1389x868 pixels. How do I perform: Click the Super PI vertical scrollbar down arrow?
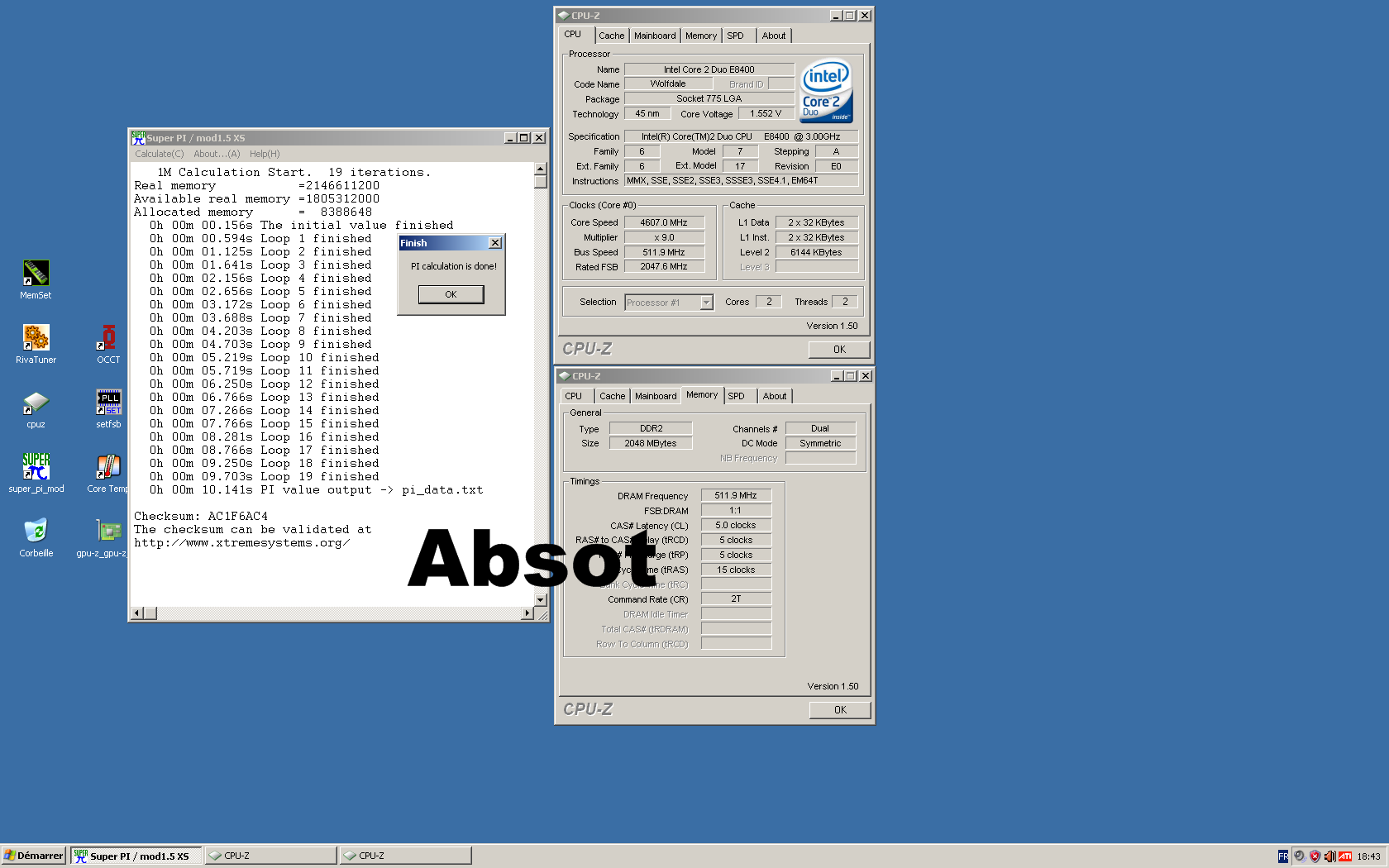[541, 600]
